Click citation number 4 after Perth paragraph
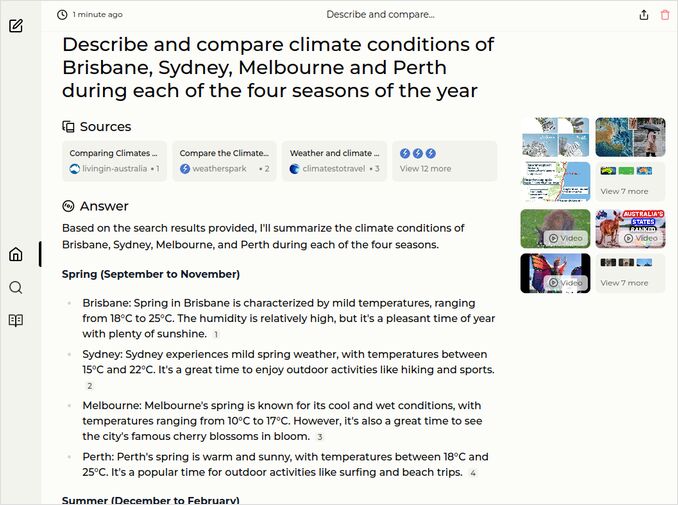 [473, 473]
